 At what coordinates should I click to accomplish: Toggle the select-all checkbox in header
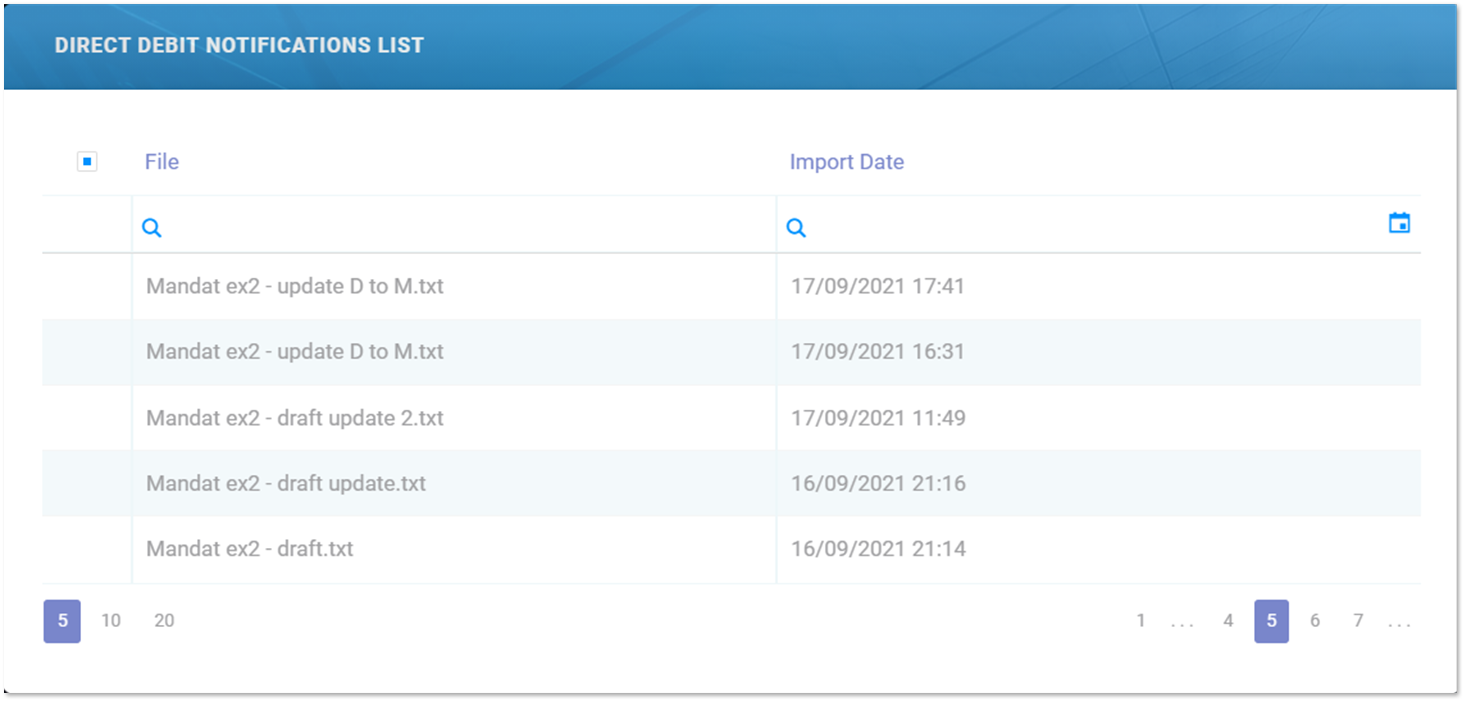[x=87, y=161]
